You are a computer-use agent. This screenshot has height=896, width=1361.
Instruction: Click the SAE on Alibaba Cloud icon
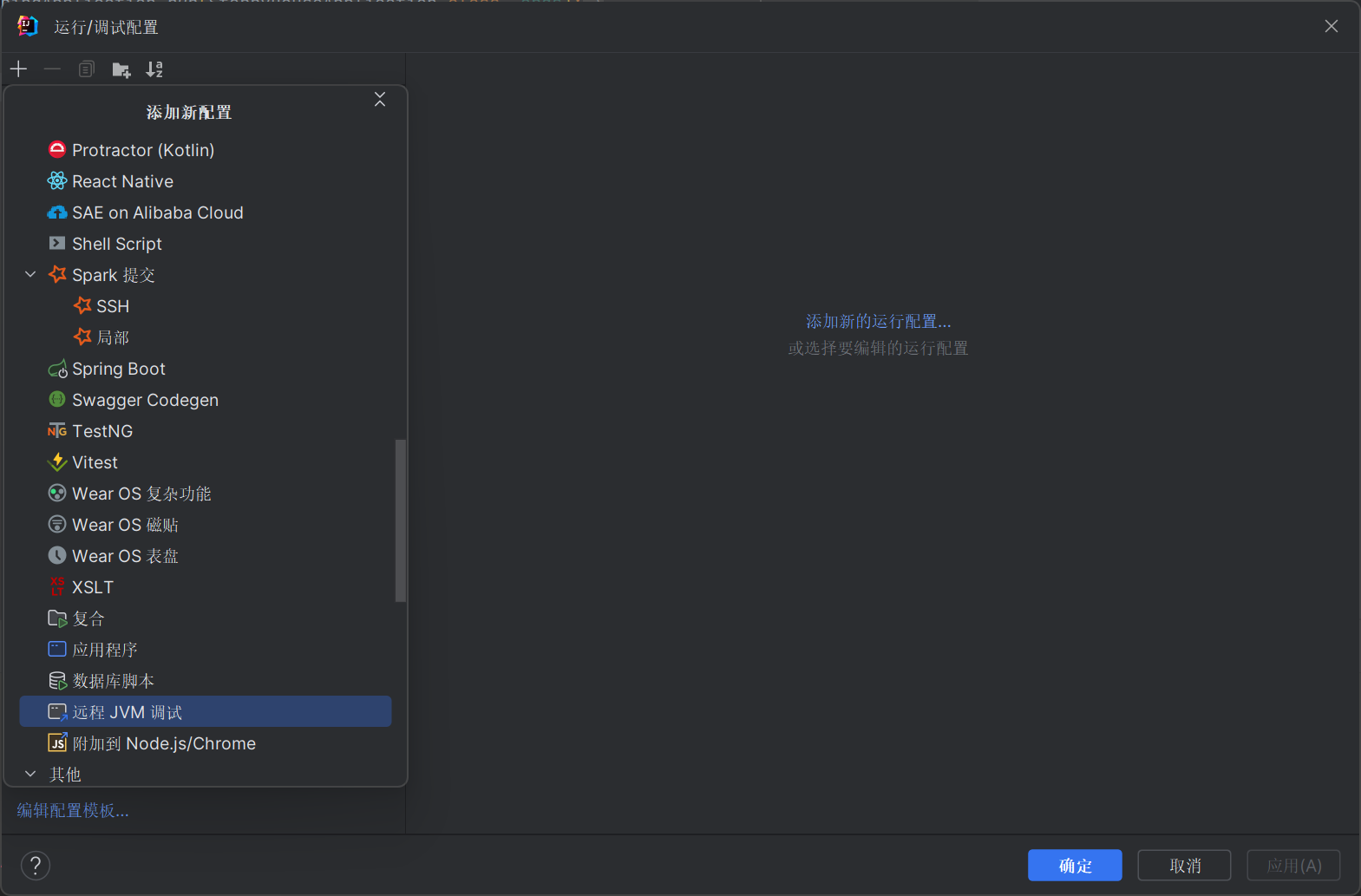57,213
